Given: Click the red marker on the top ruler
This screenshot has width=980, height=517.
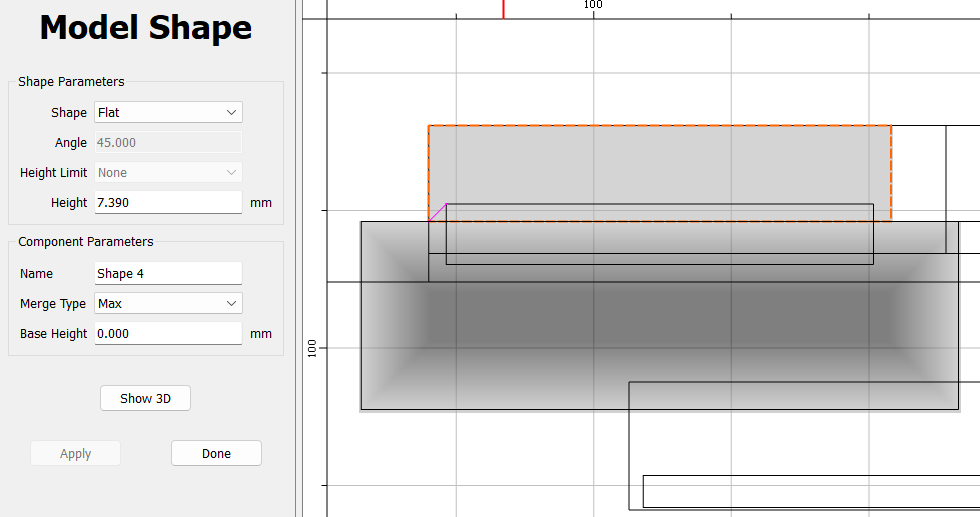Looking at the screenshot, I should 503,9.
